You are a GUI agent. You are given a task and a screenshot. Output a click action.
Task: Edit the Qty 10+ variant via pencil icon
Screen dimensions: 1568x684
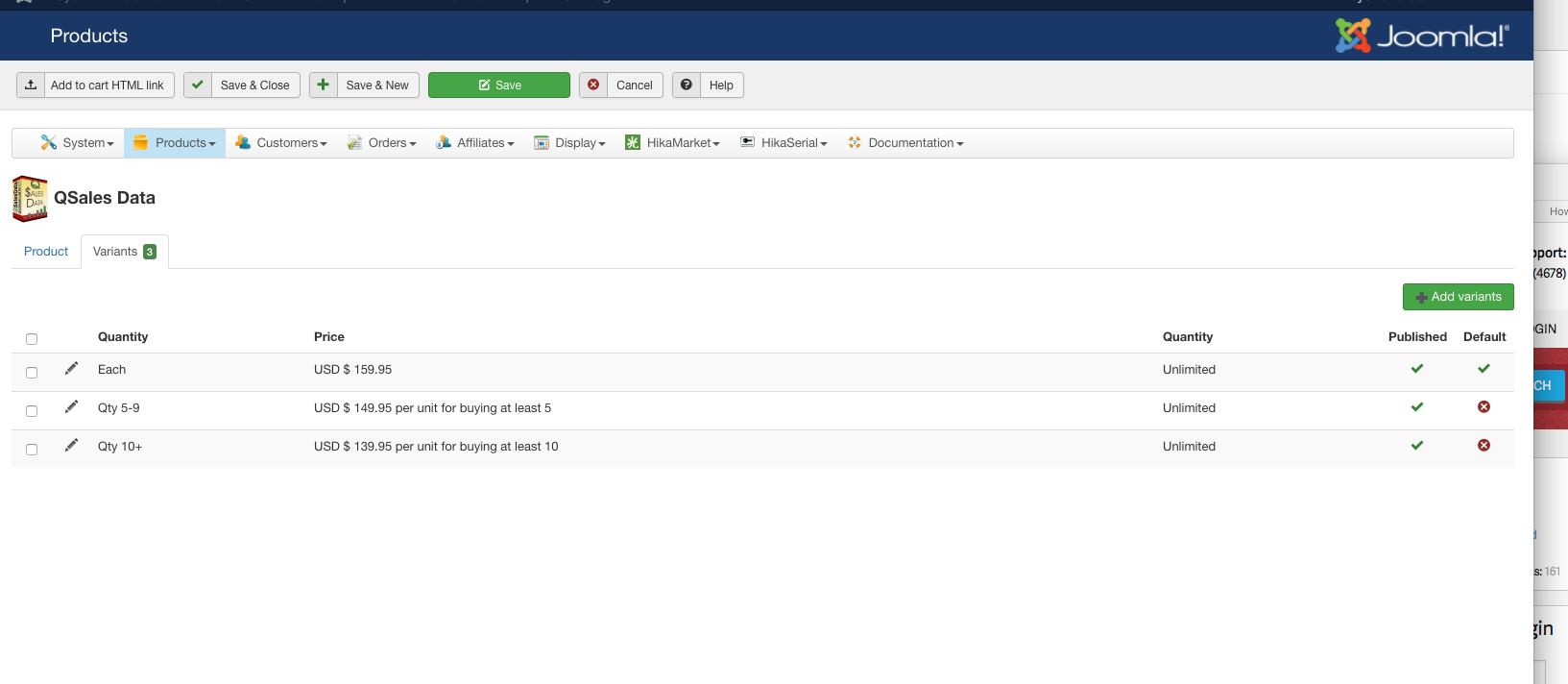(x=71, y=446)
